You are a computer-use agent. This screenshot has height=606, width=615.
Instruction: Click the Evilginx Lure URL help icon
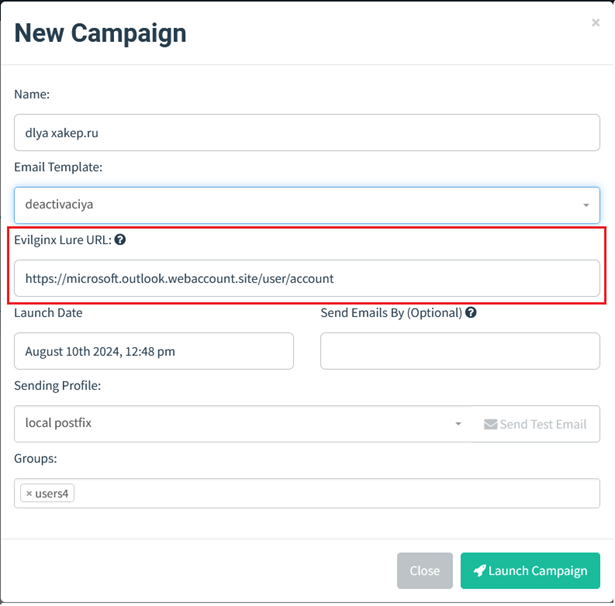pos(120,240)
